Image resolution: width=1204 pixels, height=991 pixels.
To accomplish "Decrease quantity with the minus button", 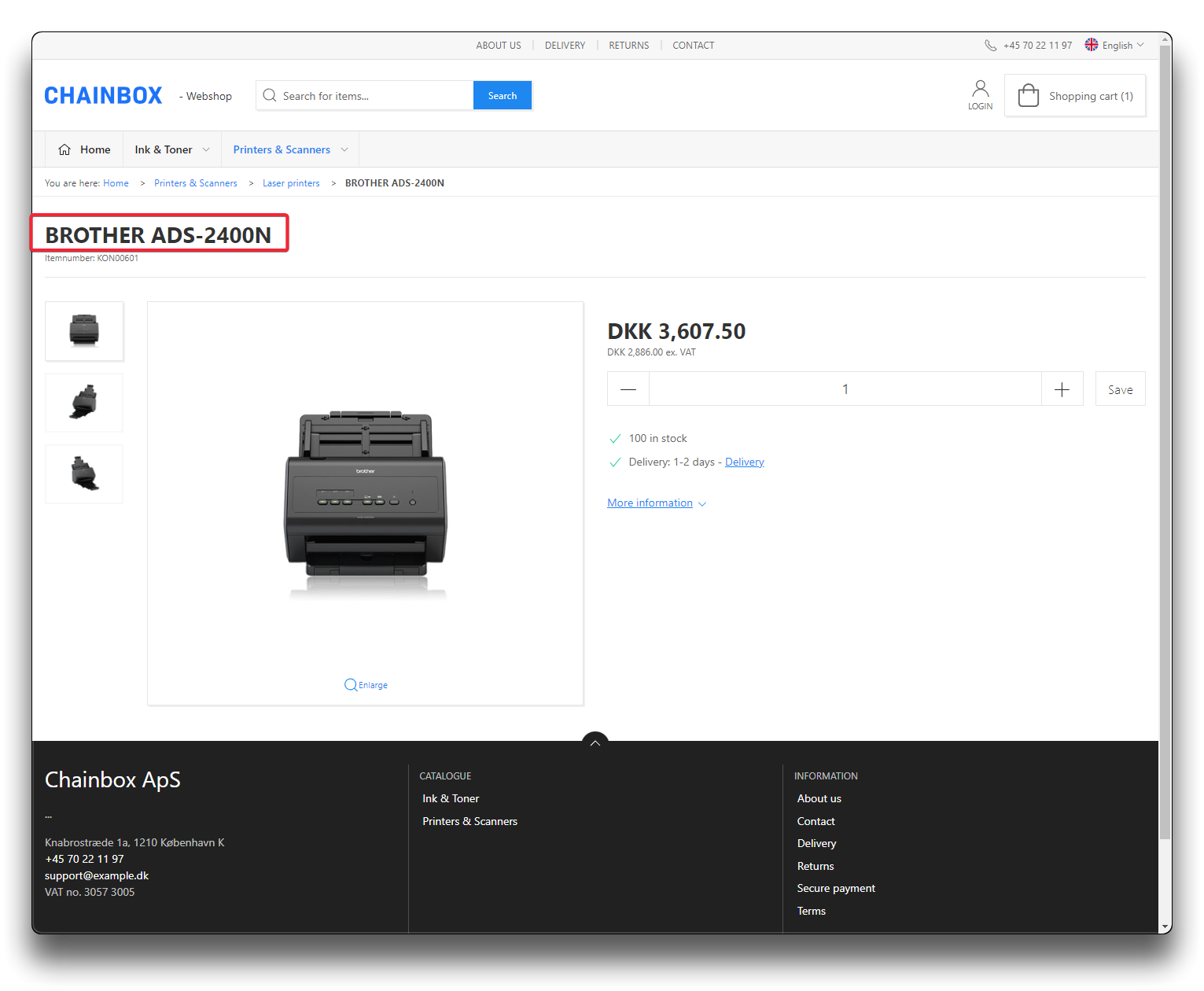I will pyautogui.click(x=628, y=389).
